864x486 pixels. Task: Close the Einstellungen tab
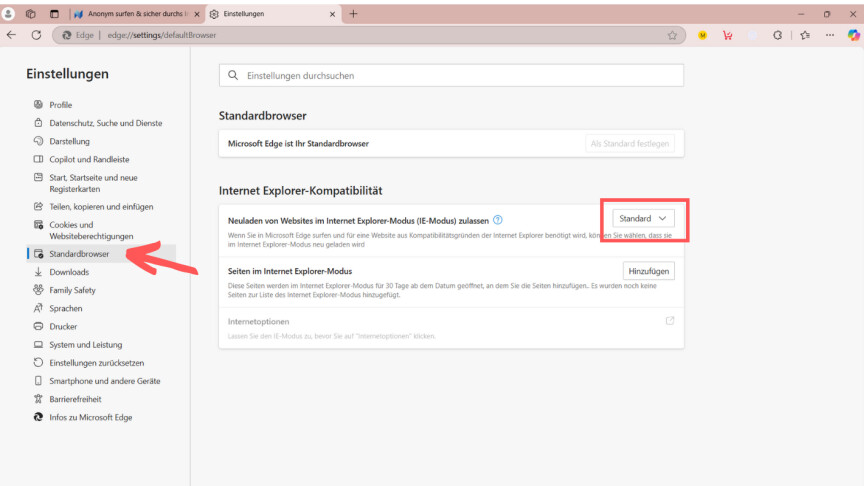click(x=333, y=14)
